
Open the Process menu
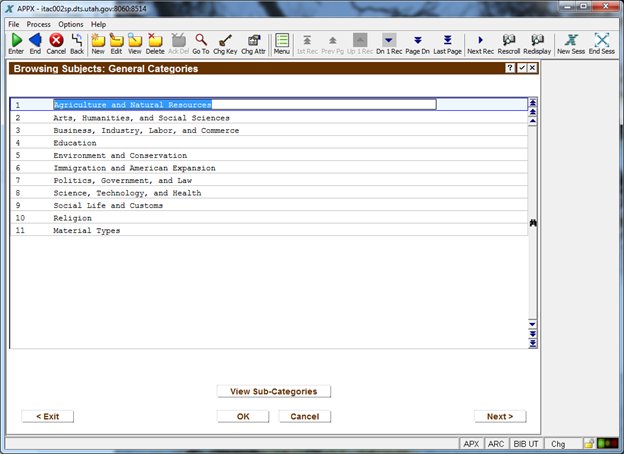point(38,23)
